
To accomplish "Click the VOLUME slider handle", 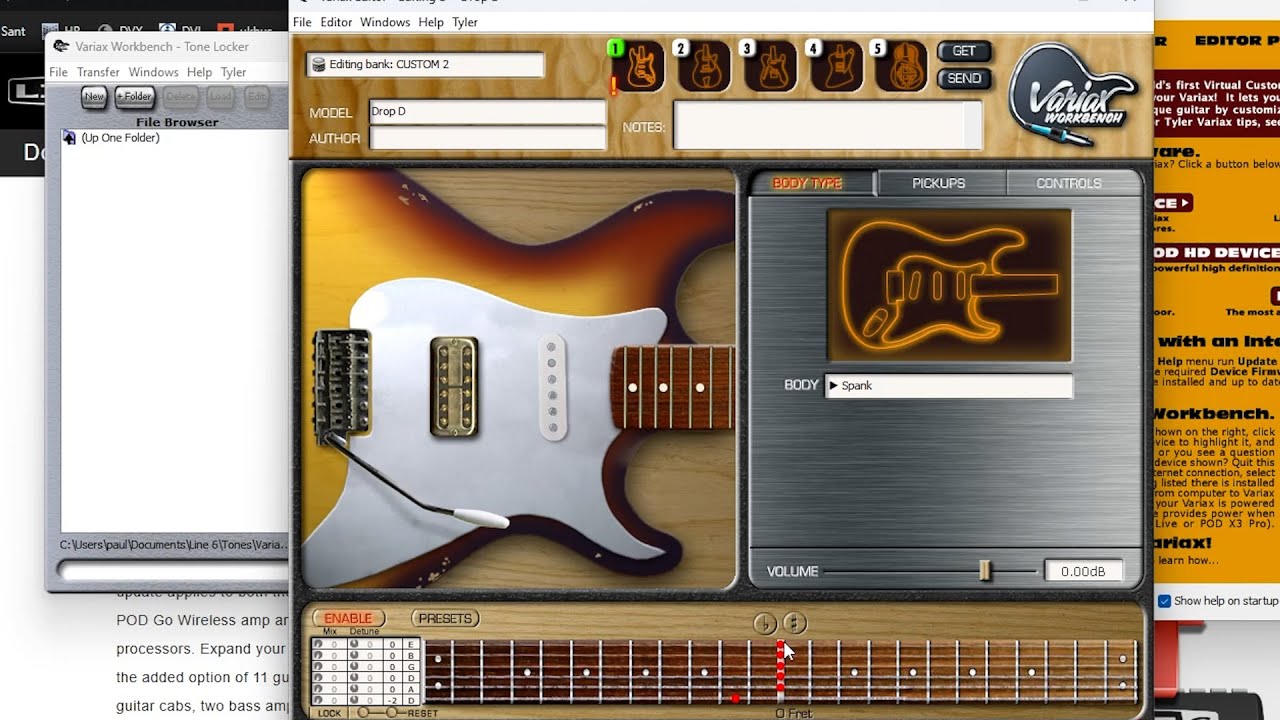I will tap(985, 571).
